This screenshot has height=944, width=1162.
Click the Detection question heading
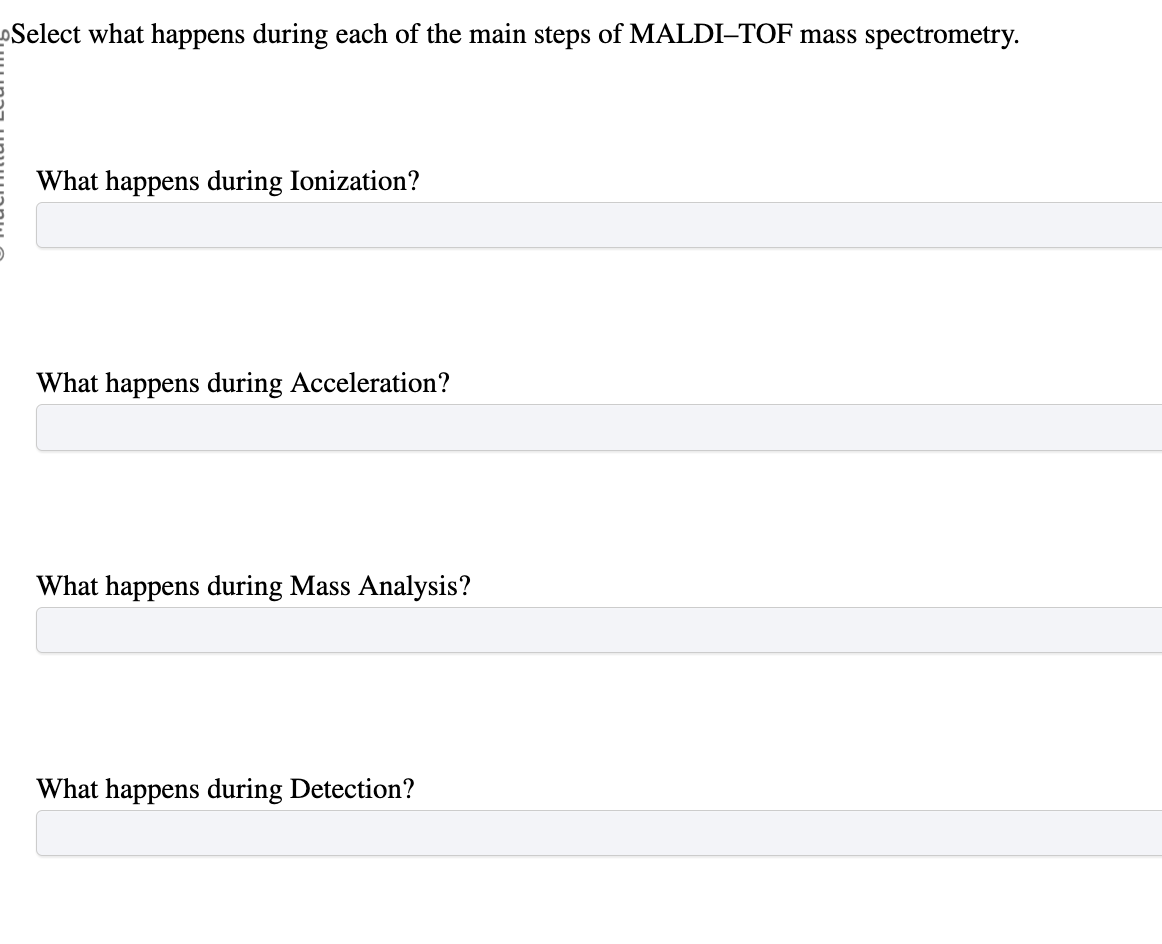(x=227, y=789)
